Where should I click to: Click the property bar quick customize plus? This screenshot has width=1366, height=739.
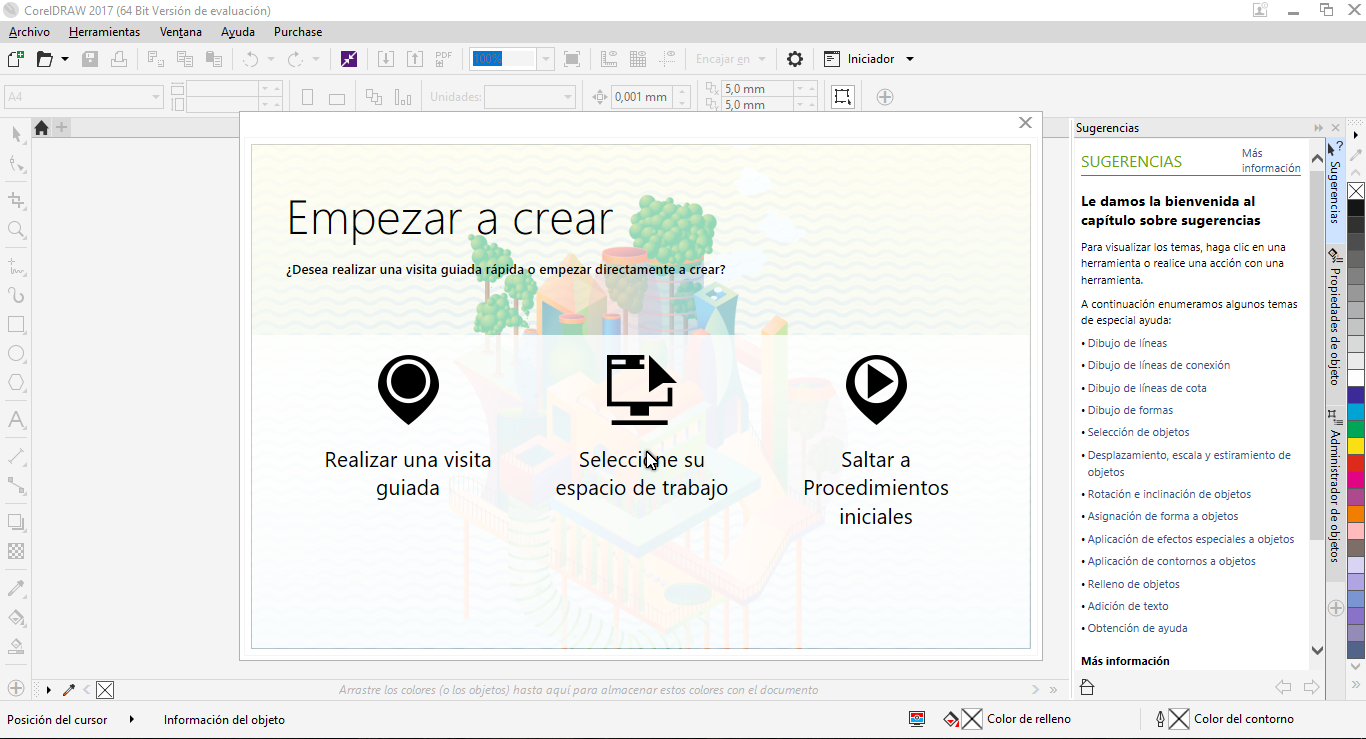click(x=885, y=97)
